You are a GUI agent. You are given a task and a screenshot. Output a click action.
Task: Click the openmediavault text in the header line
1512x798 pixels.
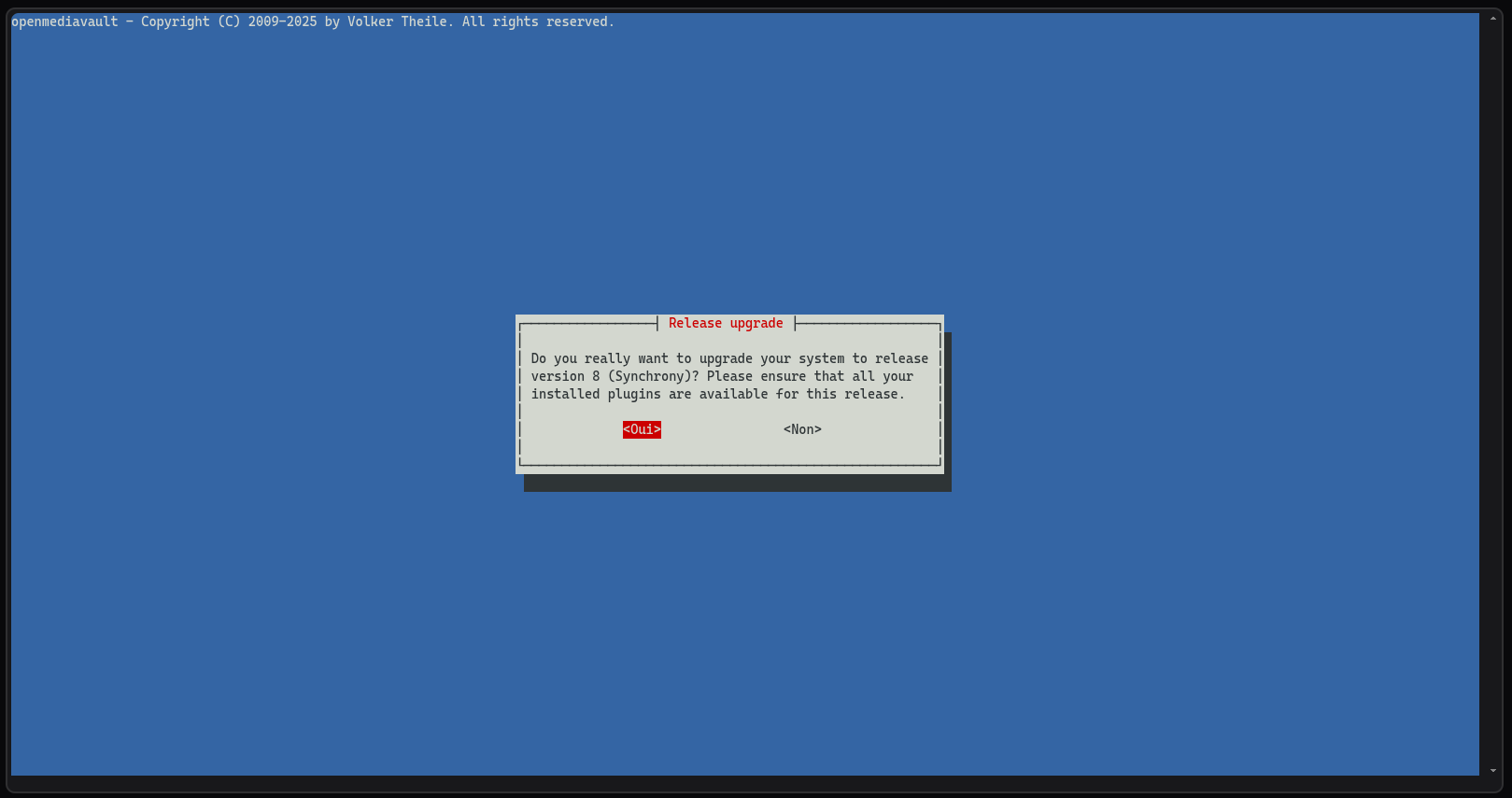pos(64,21)
